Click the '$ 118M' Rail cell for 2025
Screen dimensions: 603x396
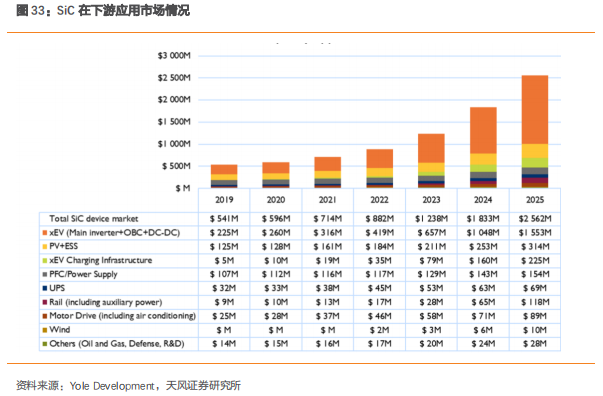[x=535, y=302]
